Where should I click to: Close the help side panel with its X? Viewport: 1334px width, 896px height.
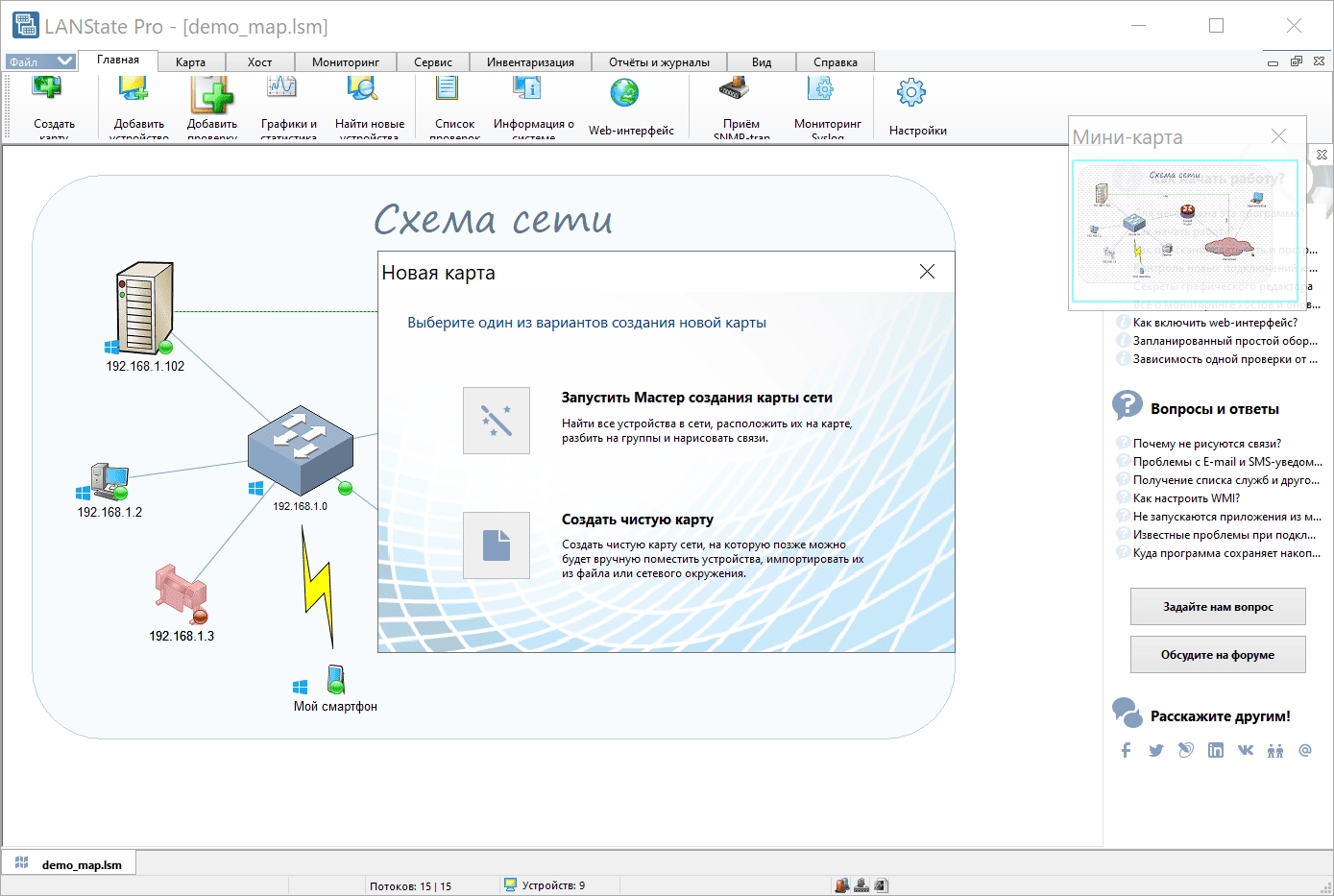pyautogui.click(x=1322, y=155)
